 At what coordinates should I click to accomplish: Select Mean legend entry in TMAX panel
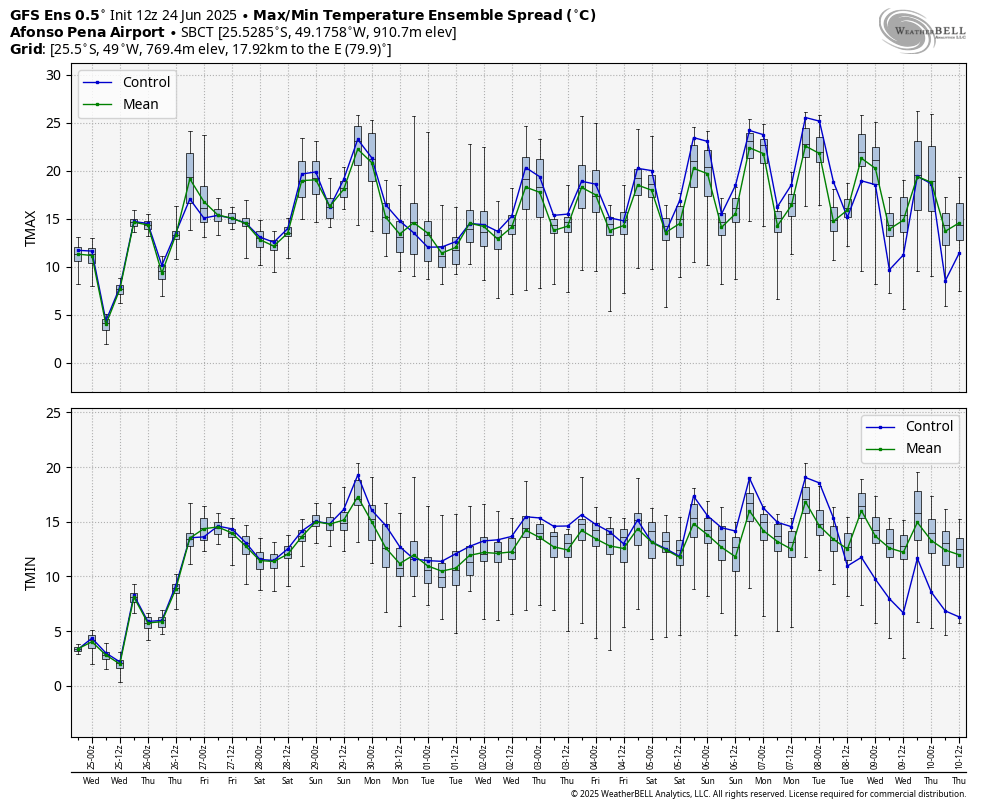[x=140, y=104]
